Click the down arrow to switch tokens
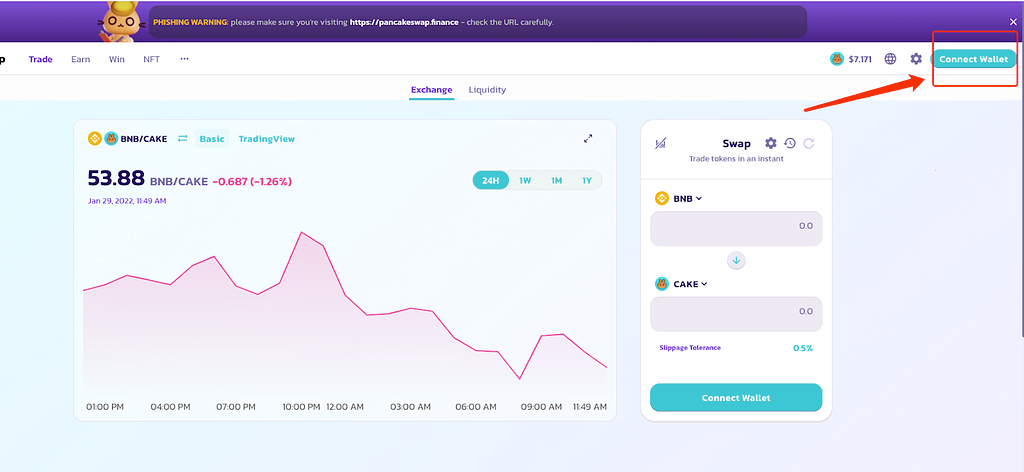 pyautogui.click(x=736, y=260)
